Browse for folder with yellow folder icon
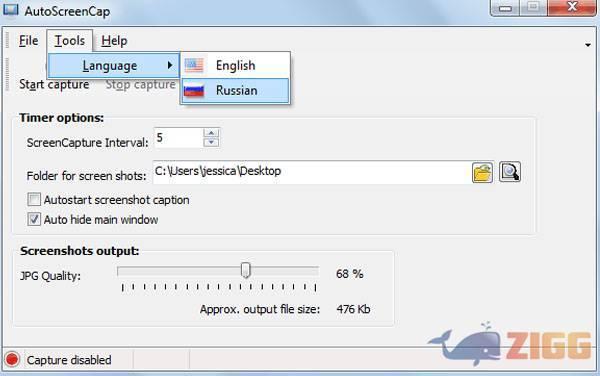This screenshot has width=600, height=376. [482, 172]
